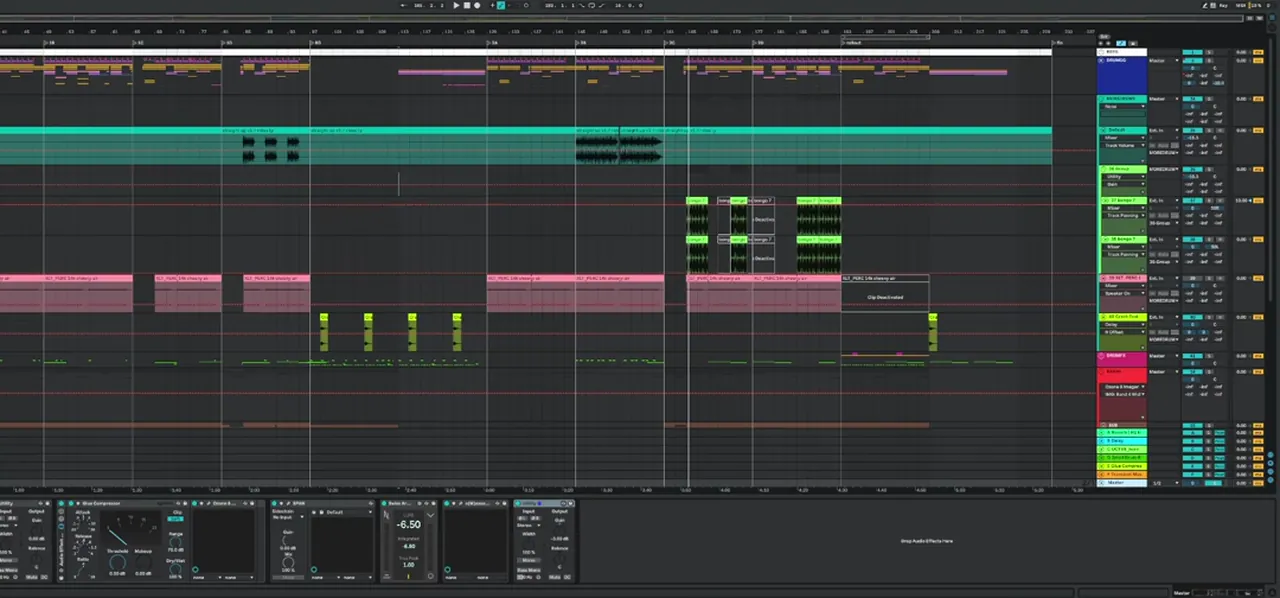Toggle the B Delay return track activator
This screenshot has height=598, width=1280.
pos(1192,441)
